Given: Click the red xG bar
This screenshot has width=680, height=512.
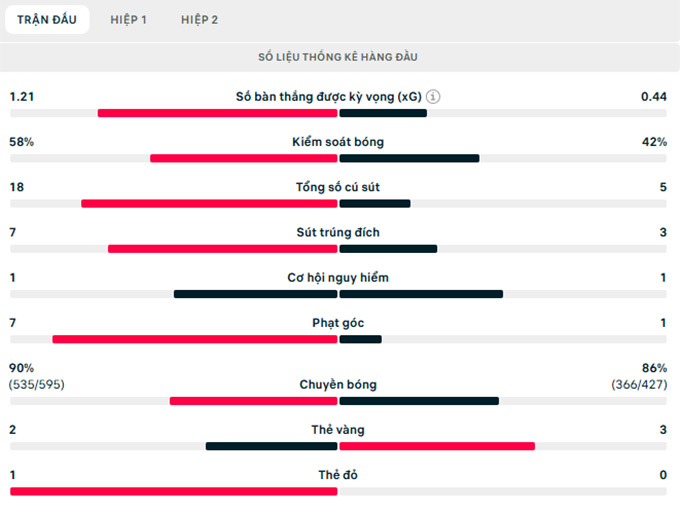Looking at the screenshot, I should 217,113.
